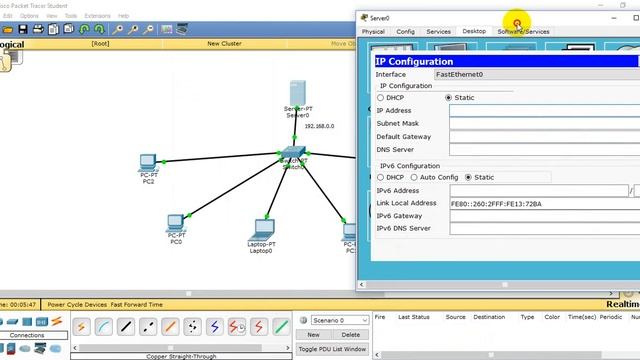Open a file with the folder toolbar icon
Viewport: 640px width, 360px height.
pyautogui.click(x=8, y=29)
